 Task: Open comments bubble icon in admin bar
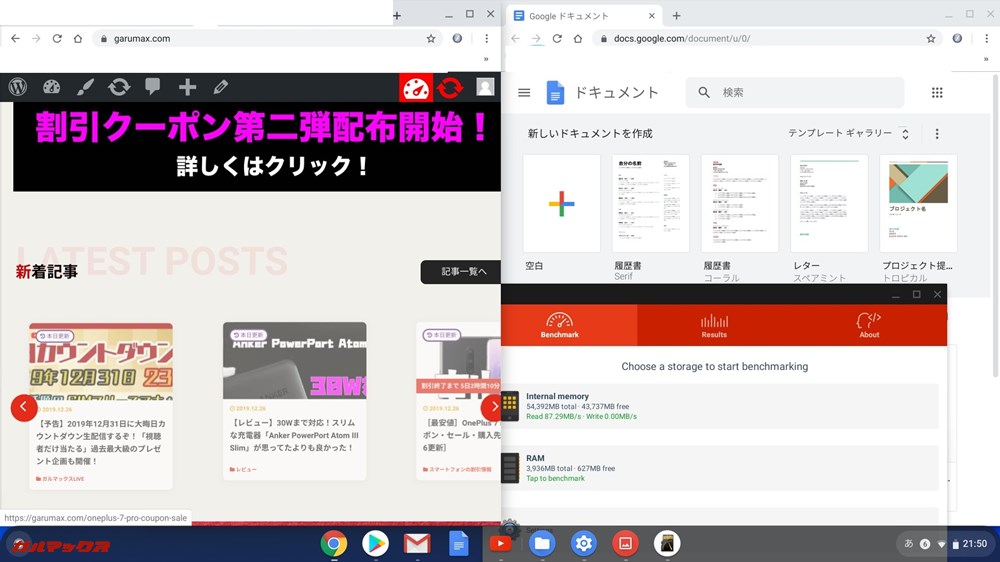pyautogui.click(x=152, y=86)
